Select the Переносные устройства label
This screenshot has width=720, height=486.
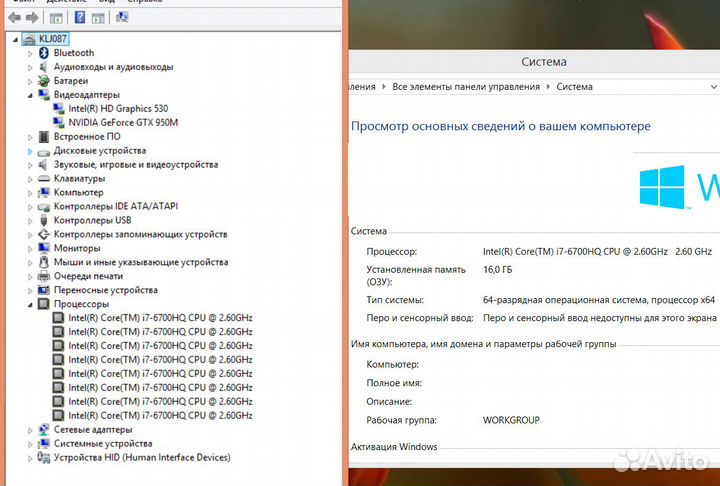click(x=106, y=290)
